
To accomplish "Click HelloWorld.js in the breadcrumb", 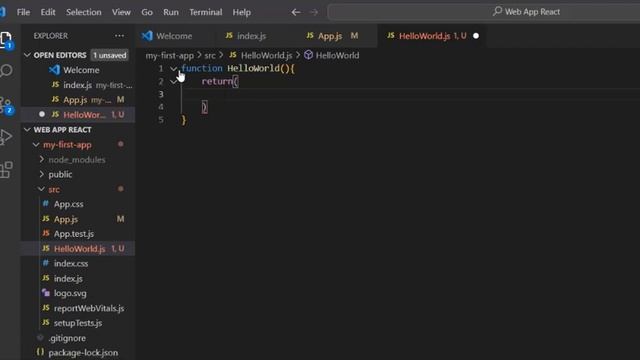I will coord(267,55).
